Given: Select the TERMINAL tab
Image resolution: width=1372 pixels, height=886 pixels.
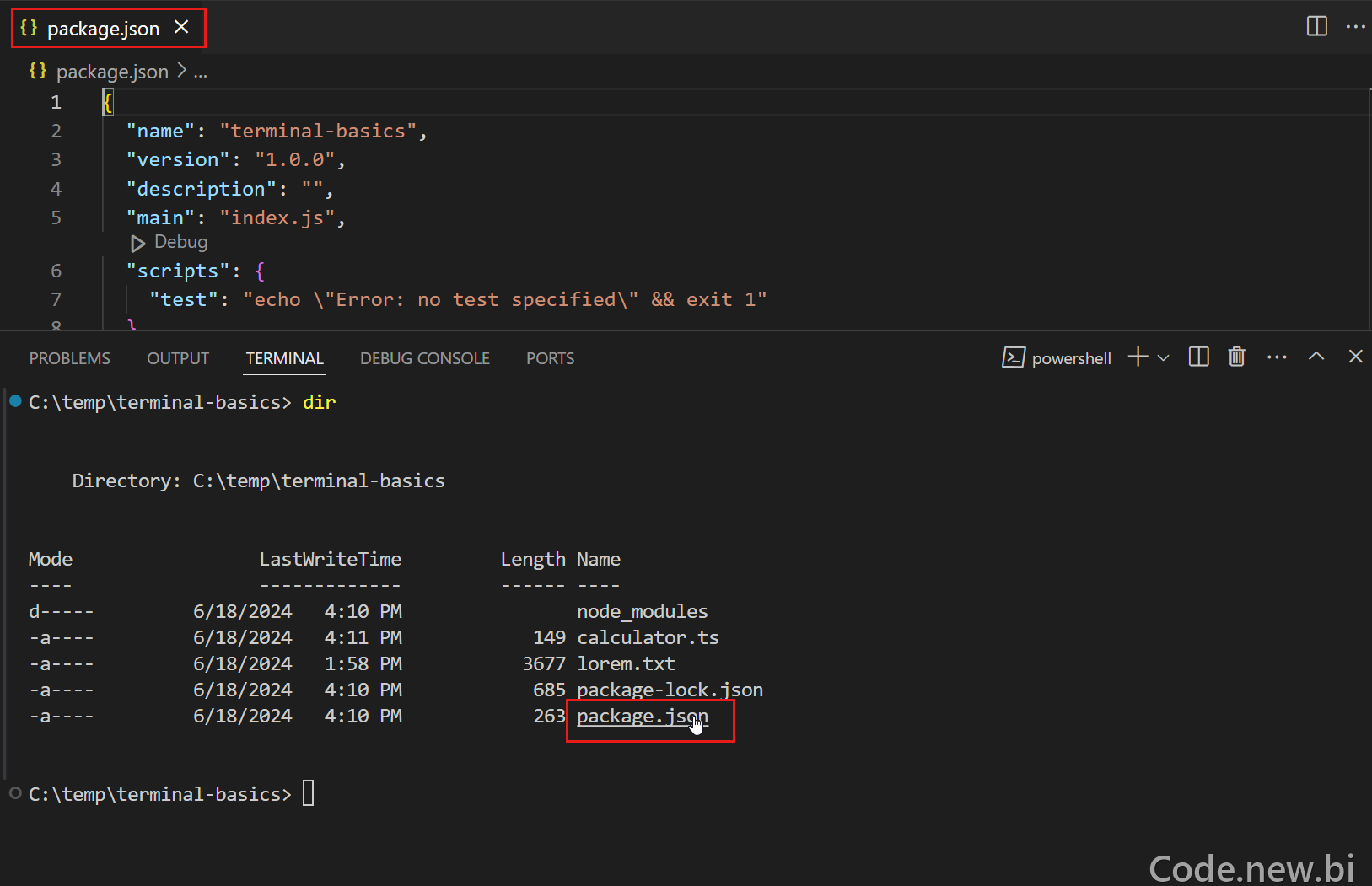Looking at the screenshot, I should coord(285,358).
